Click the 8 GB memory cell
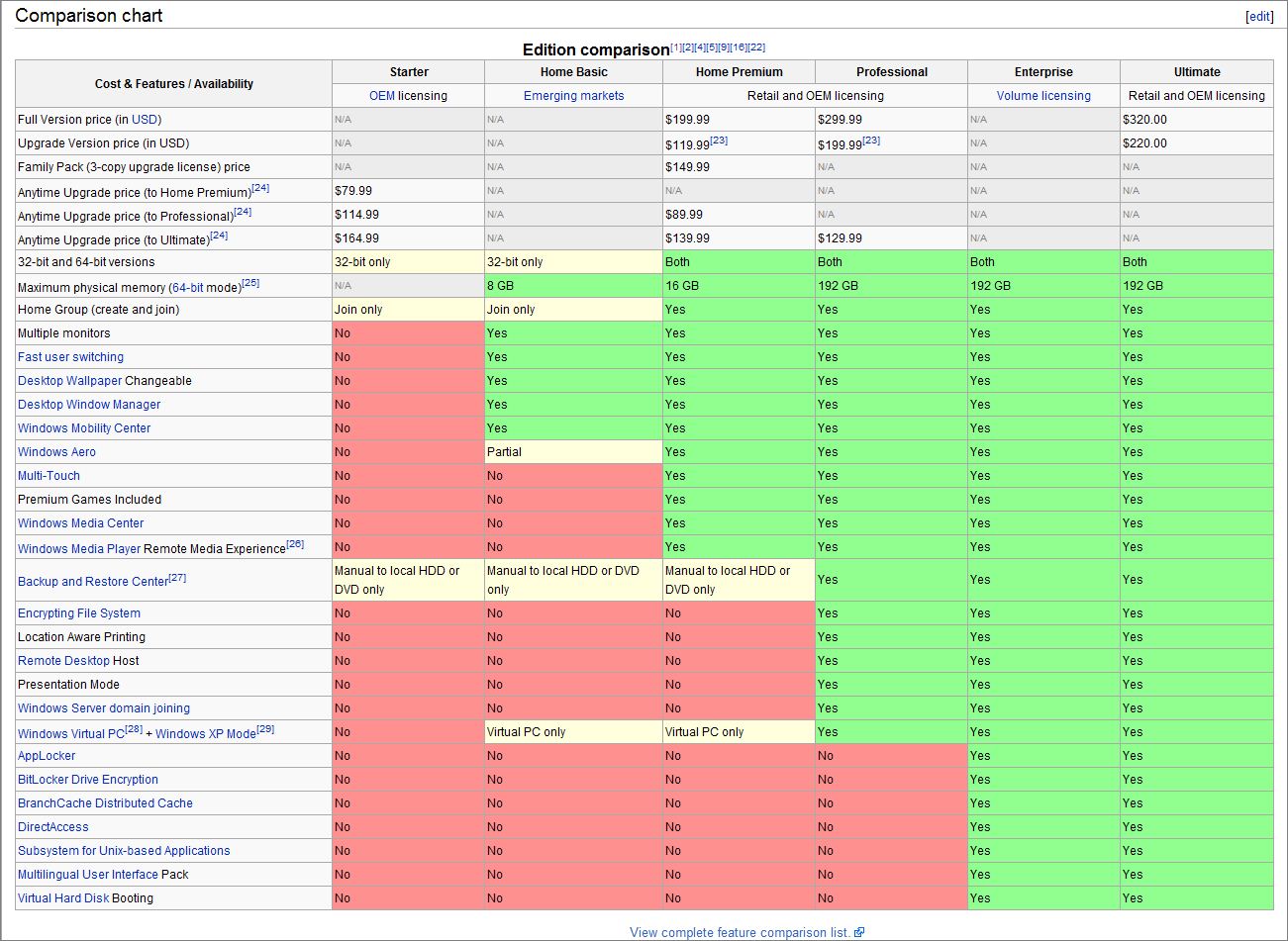1288x941 pixels. 573,286
